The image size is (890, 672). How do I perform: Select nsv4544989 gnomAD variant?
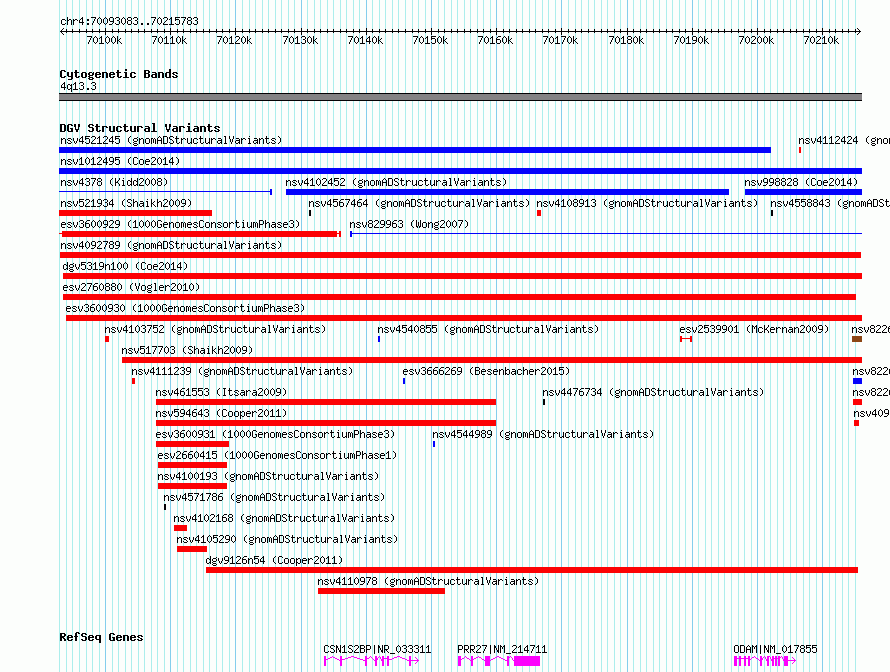[x=543, y=434]
